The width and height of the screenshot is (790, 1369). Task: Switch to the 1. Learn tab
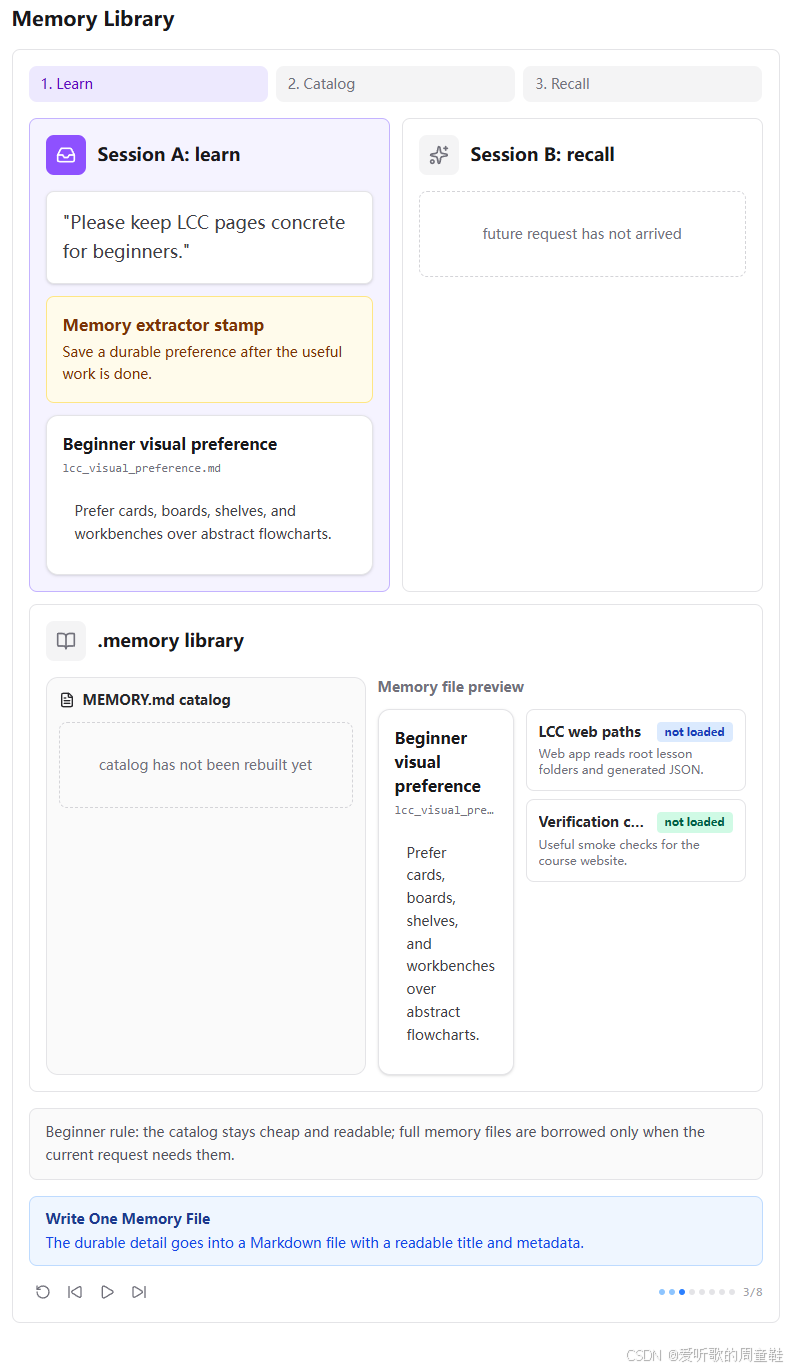(148, 84)
